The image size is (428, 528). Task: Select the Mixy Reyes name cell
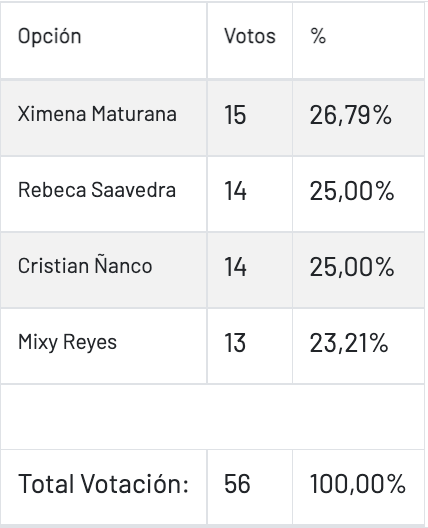[x=103, y=346]
